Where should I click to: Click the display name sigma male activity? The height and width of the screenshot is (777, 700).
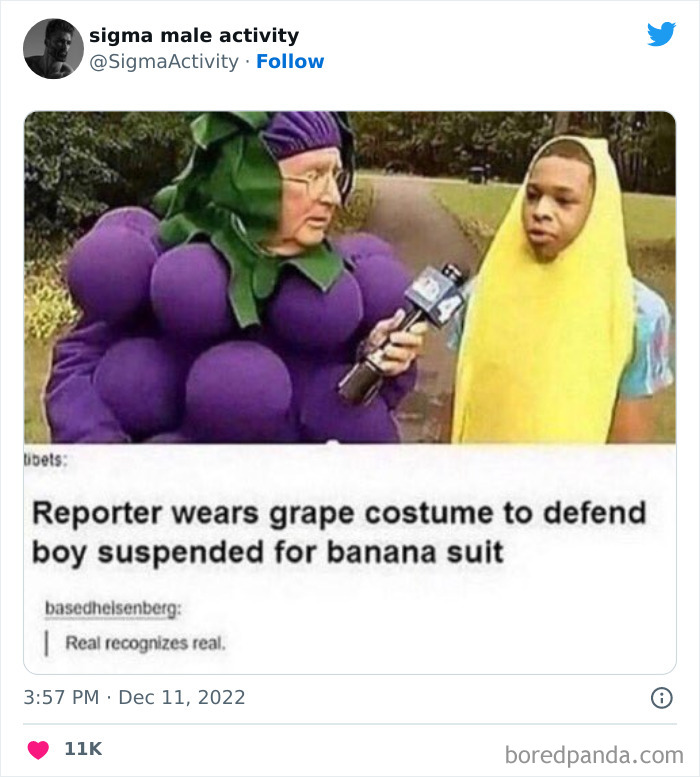tap(194, 35)
